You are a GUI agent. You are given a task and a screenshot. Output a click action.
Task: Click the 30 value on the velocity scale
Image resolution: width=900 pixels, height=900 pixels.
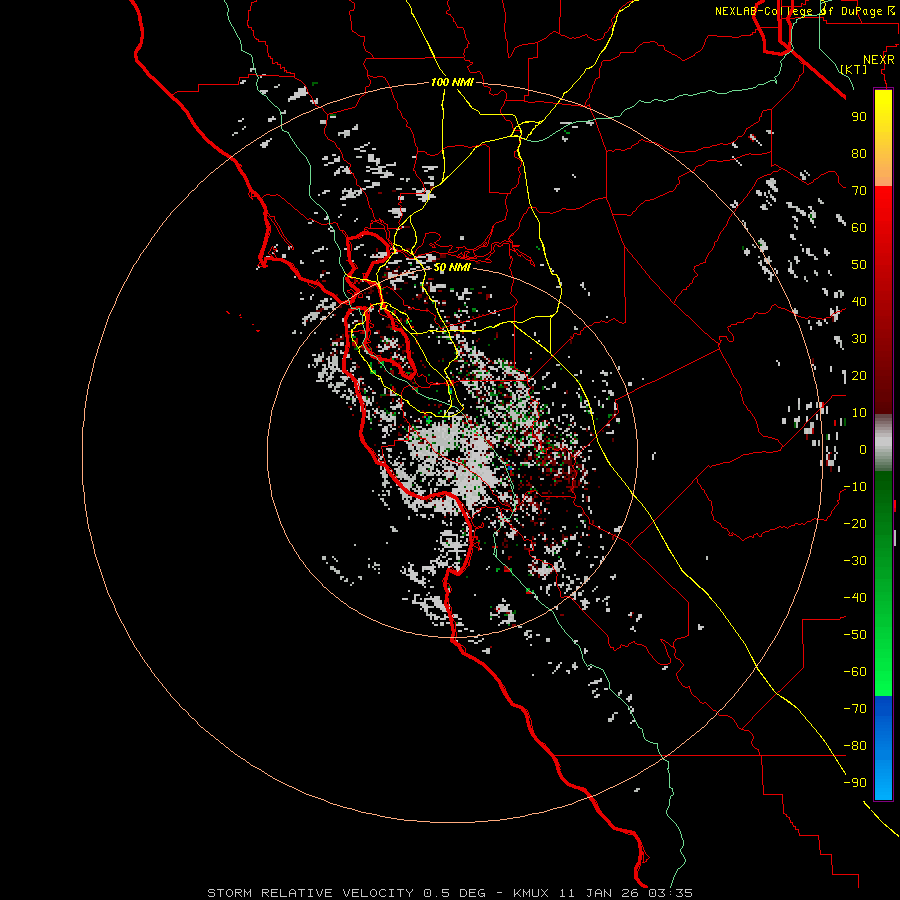pyautogui.click(x=859, y=339)
